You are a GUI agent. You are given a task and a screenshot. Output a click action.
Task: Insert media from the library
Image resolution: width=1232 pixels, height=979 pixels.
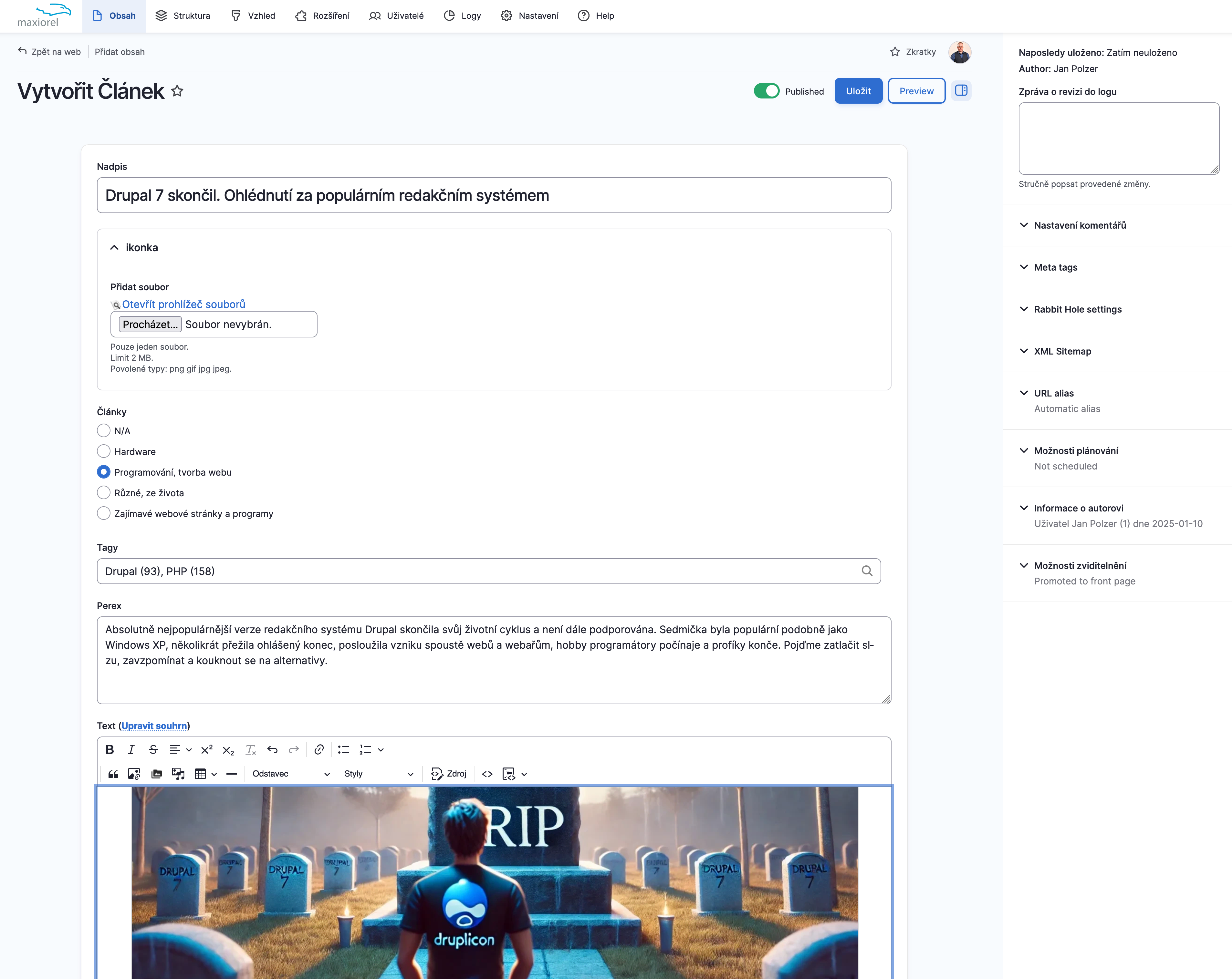(x=178, y=774)
